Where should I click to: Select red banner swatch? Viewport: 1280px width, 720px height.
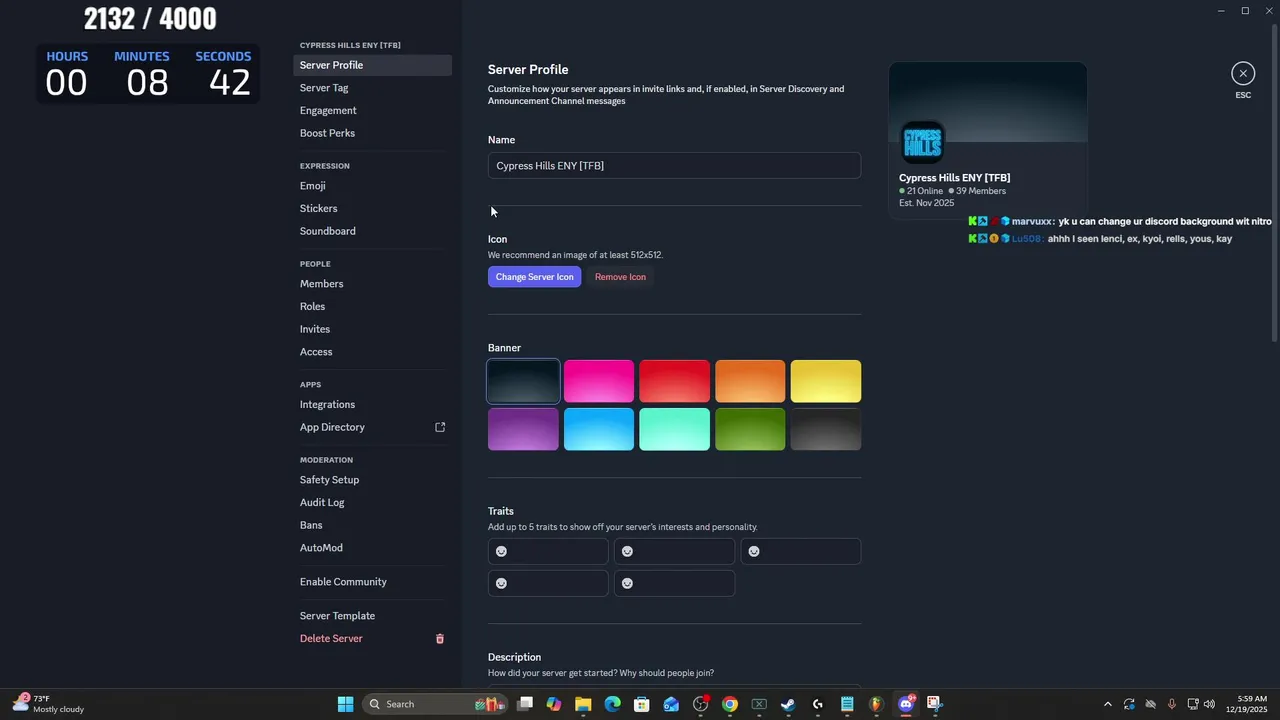(674, 381)
